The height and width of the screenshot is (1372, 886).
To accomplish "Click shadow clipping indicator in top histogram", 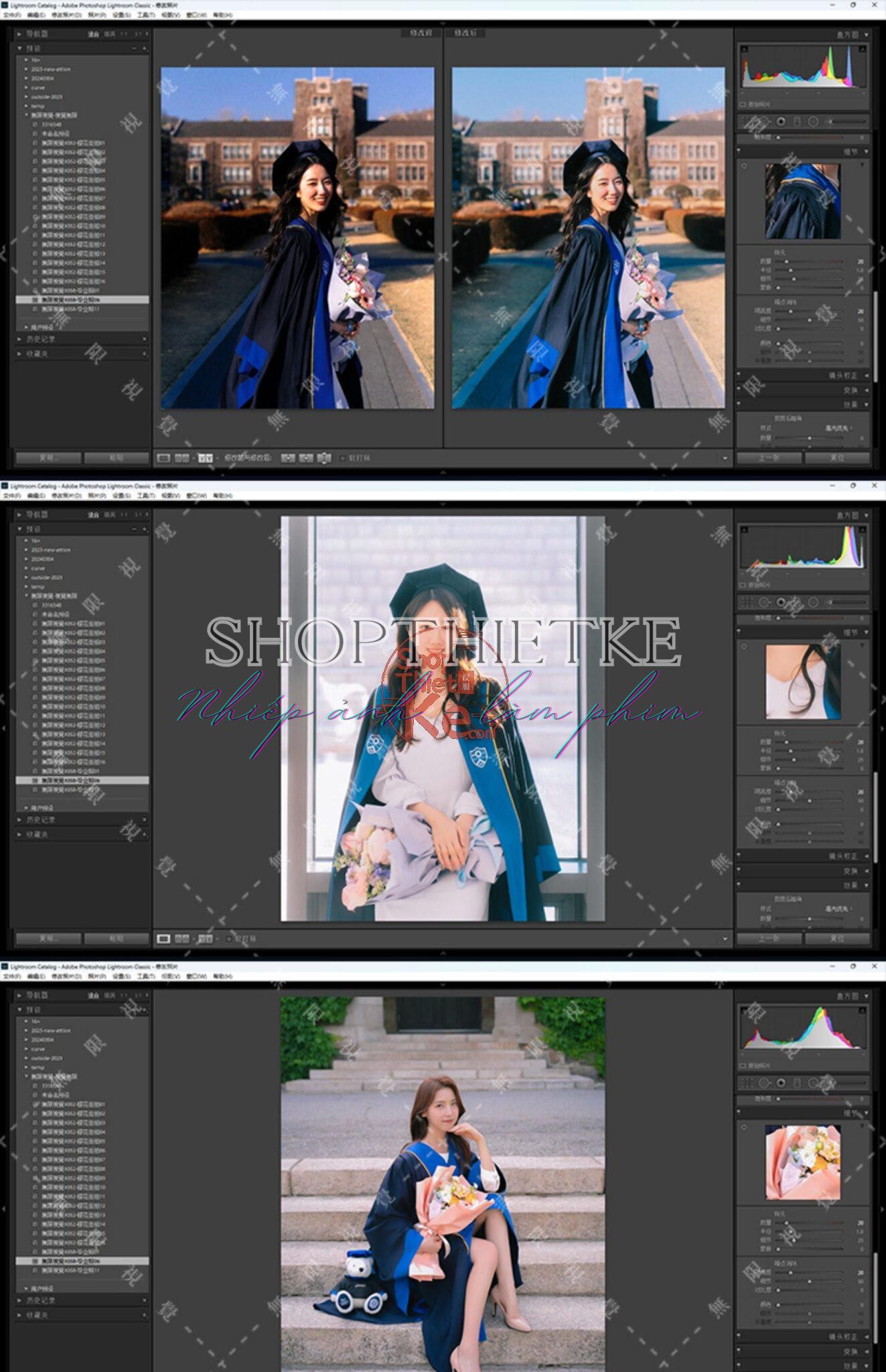I will tap(744, 50).
